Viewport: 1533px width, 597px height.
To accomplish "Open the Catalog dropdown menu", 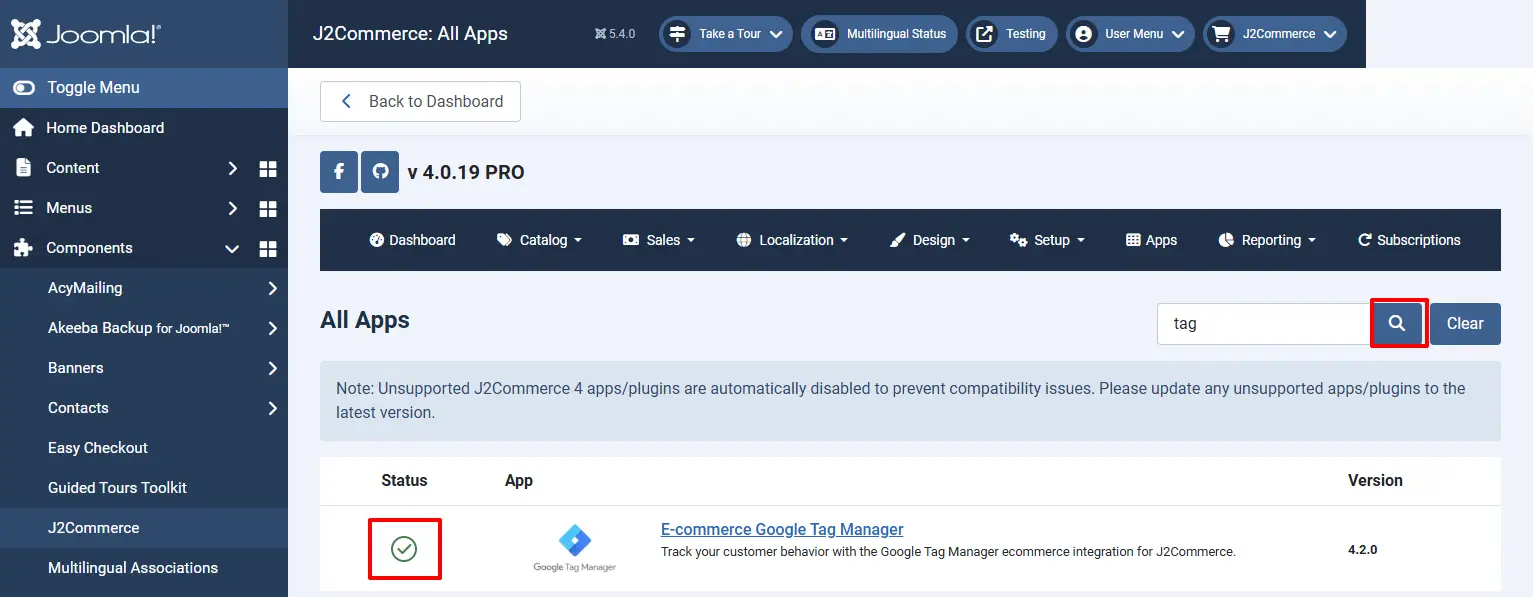I will point(539,240).
